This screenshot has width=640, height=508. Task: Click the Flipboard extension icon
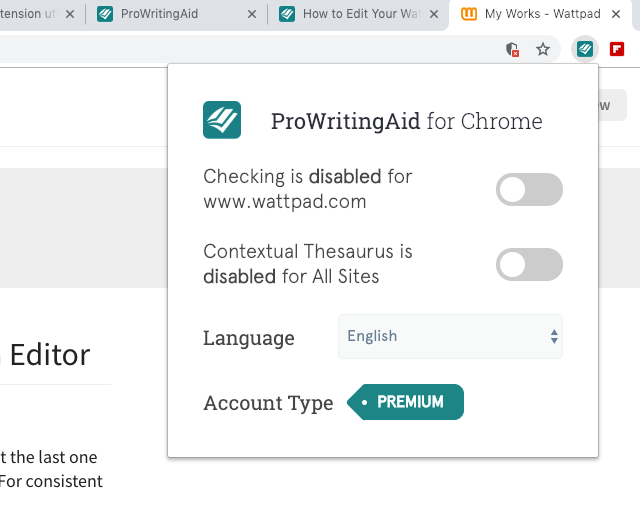point(617,49)
